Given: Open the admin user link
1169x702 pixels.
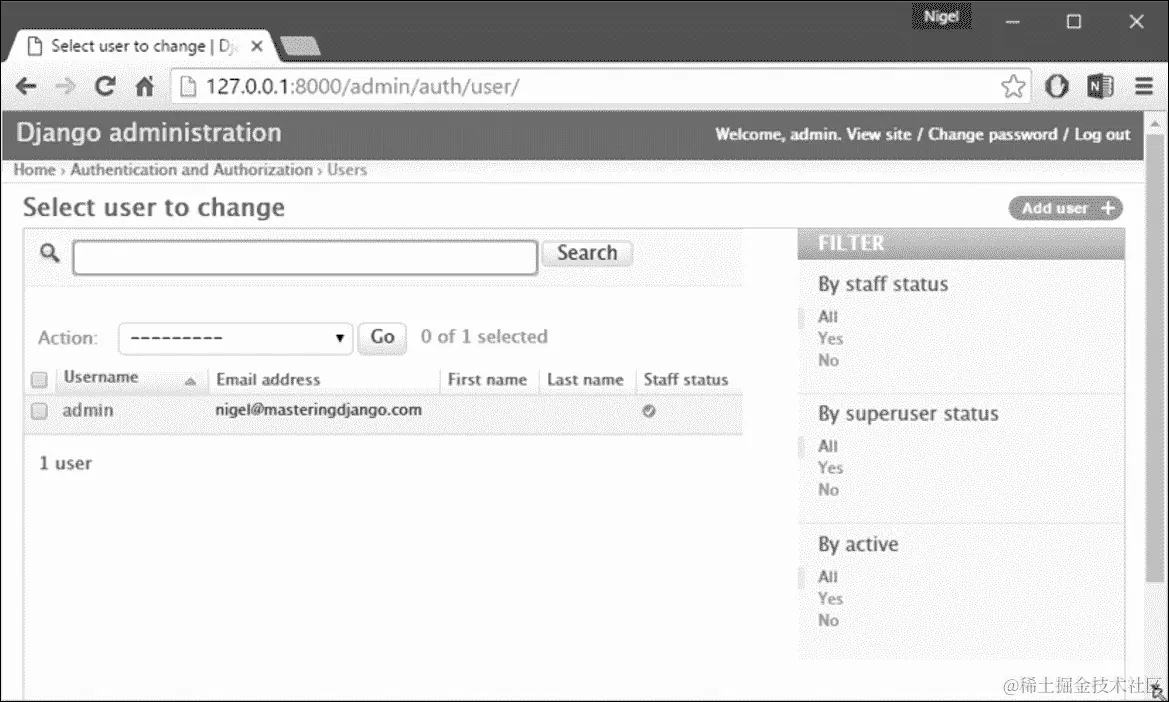Looking at the screenshot, I should [88, 411].
